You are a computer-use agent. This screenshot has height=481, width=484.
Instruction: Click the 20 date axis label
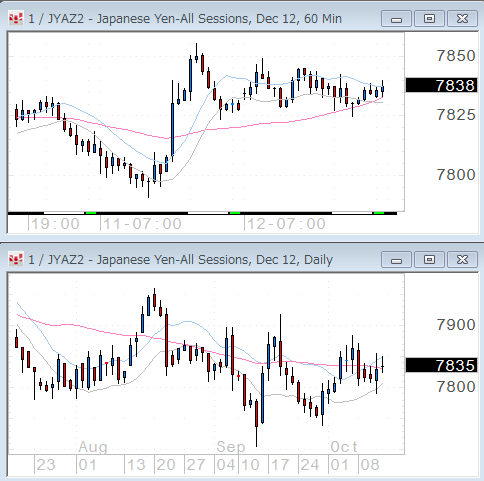[166, 465]
